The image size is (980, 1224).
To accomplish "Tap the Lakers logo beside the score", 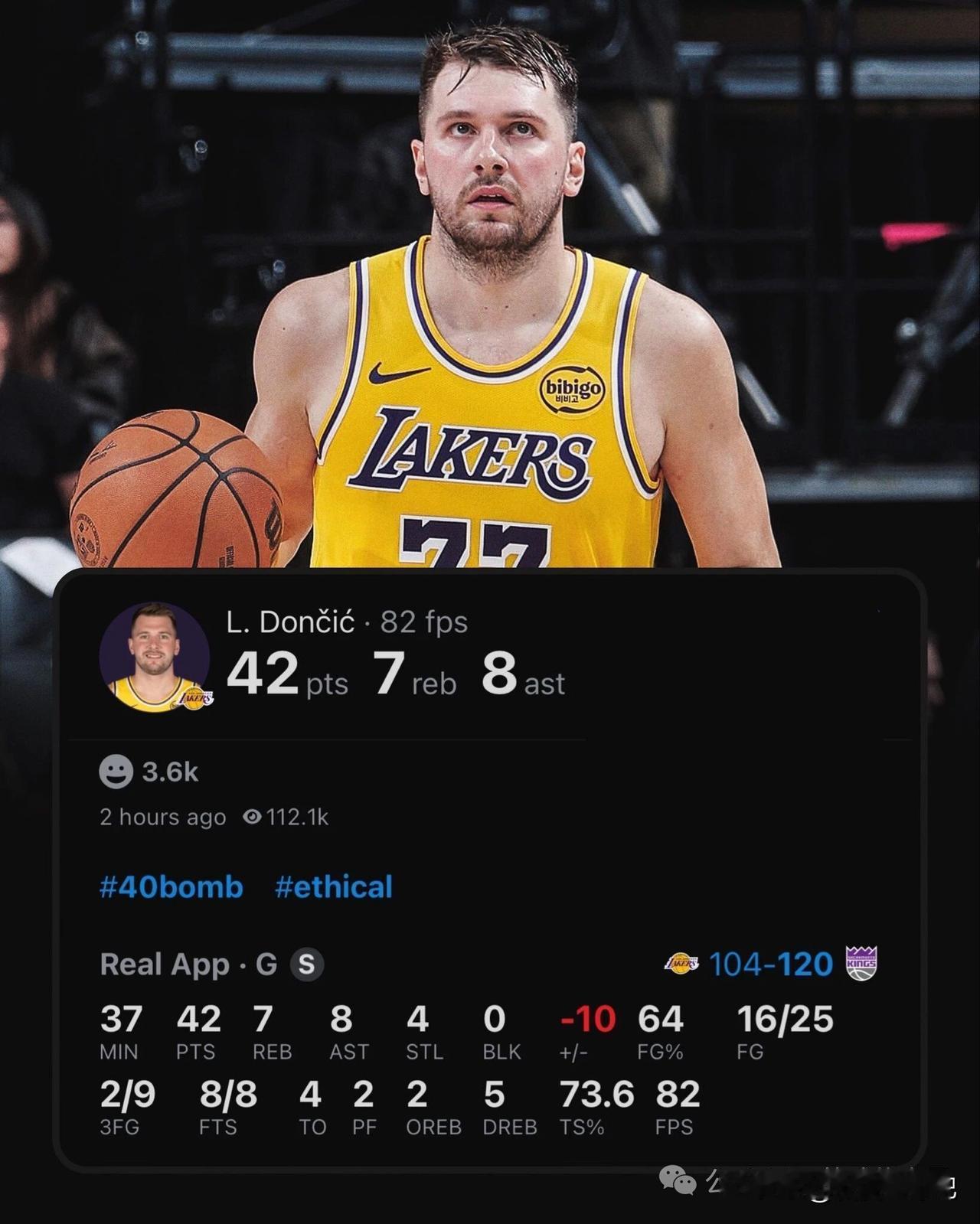I will pos(681,964).
